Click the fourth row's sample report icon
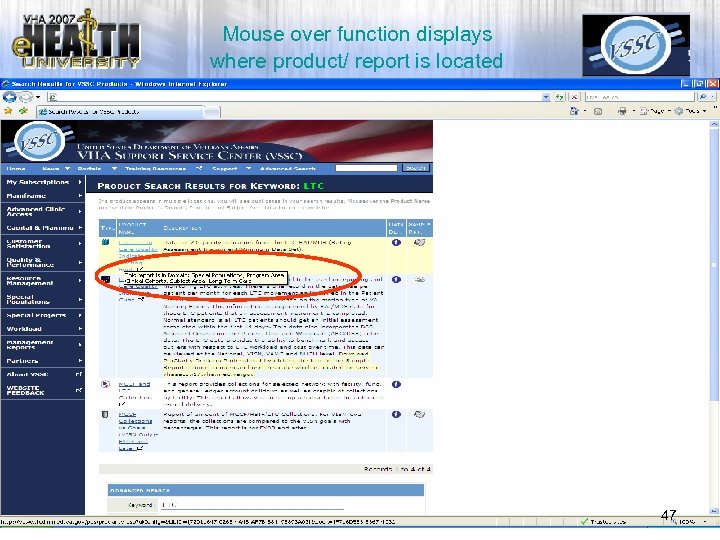The width and height of the screenshot is (720, 540). coord(419,414)
